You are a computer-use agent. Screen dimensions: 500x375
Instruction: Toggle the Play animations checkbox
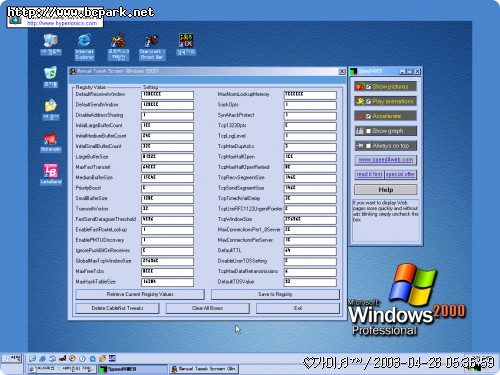click(x=368, y=102)
